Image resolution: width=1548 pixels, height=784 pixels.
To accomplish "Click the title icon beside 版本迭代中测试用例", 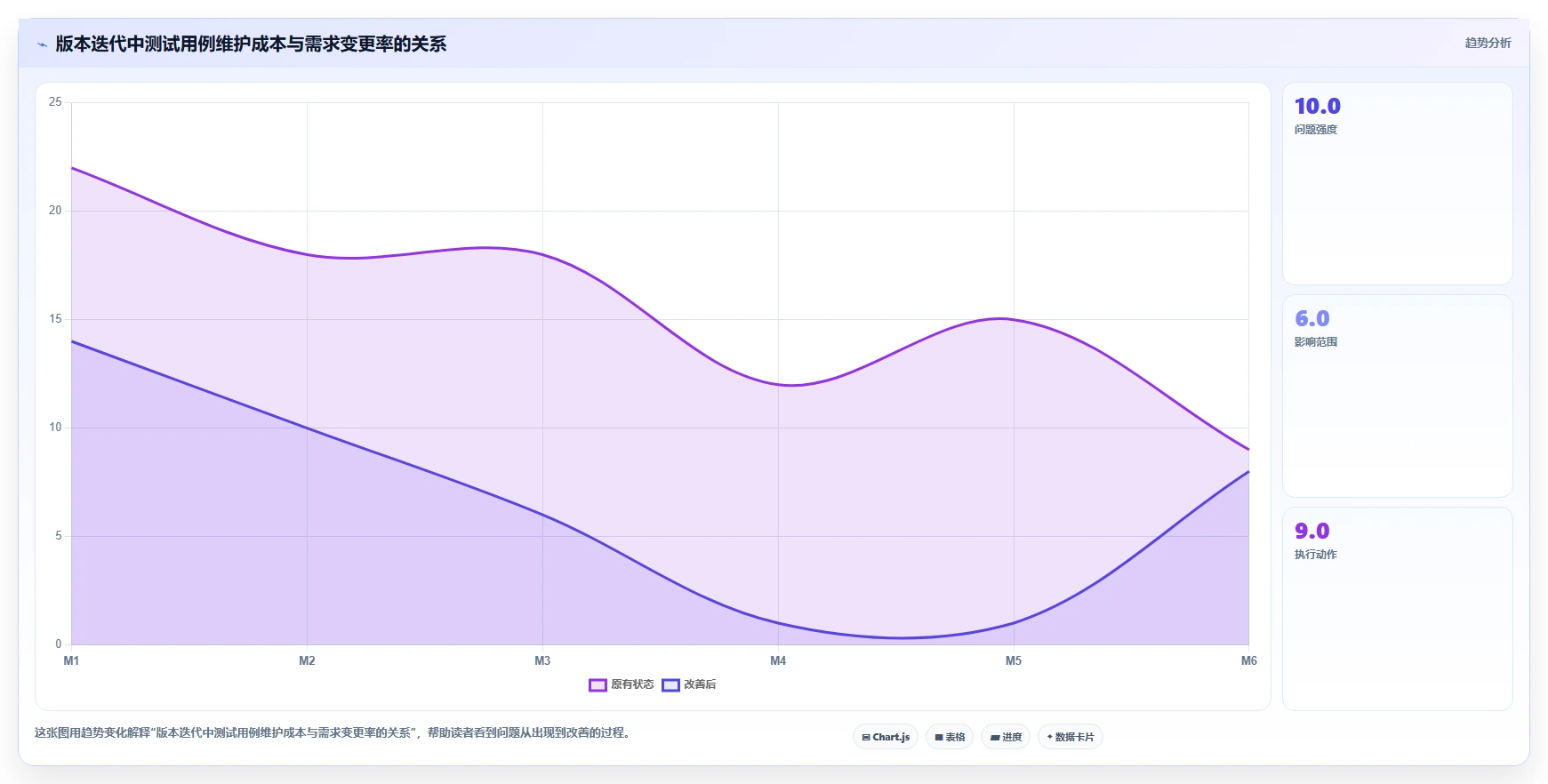I will tap(42, 44).
